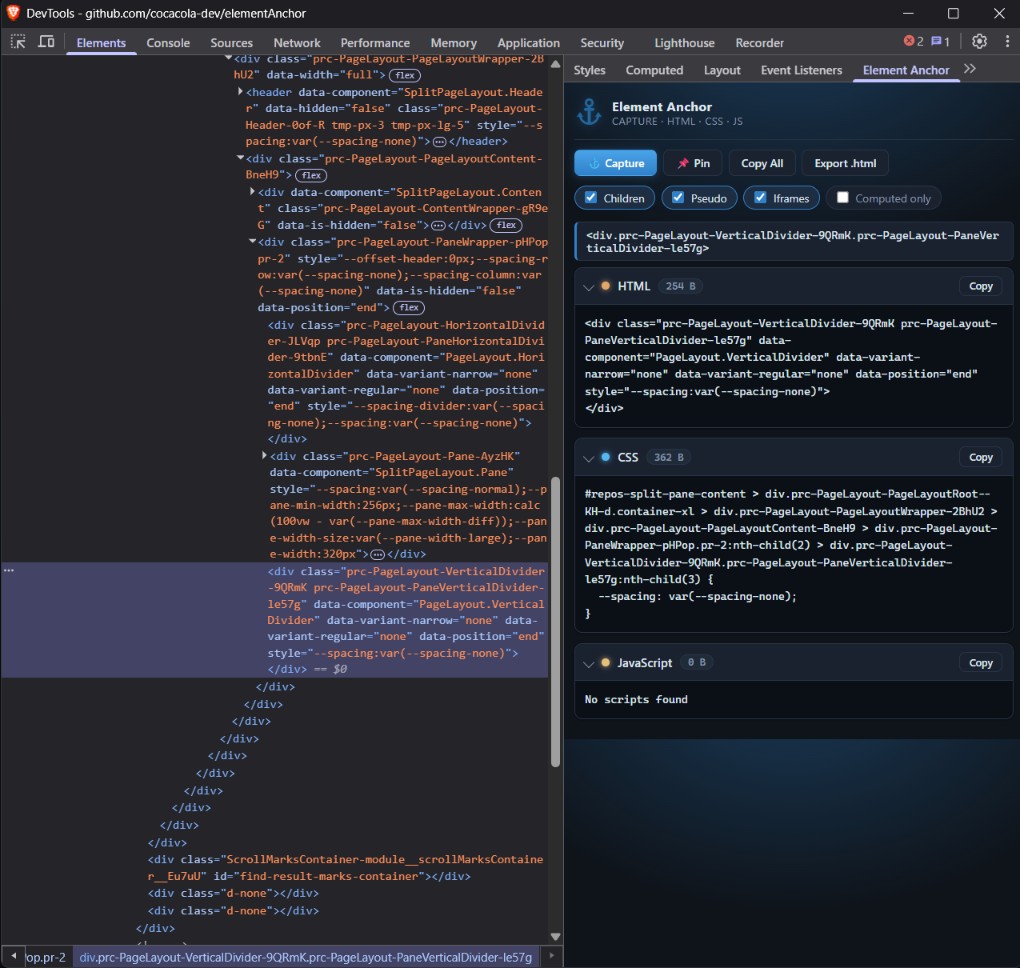Uncheck the Children checkbox
This screenshot has width=1020, height=968.
pyautogui.click(x=591, y=198)
